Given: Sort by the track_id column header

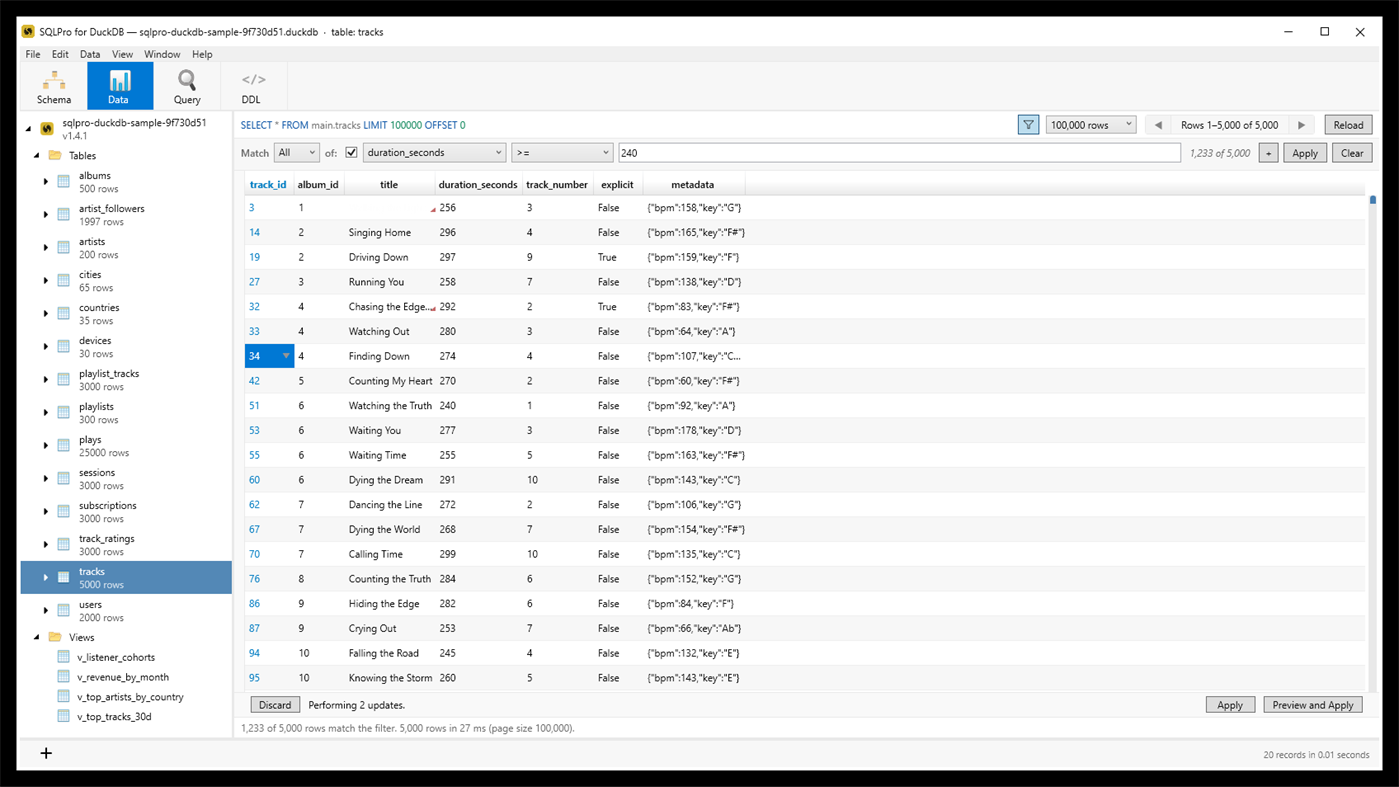Looking at the screenshot, I should click(268, 184).
